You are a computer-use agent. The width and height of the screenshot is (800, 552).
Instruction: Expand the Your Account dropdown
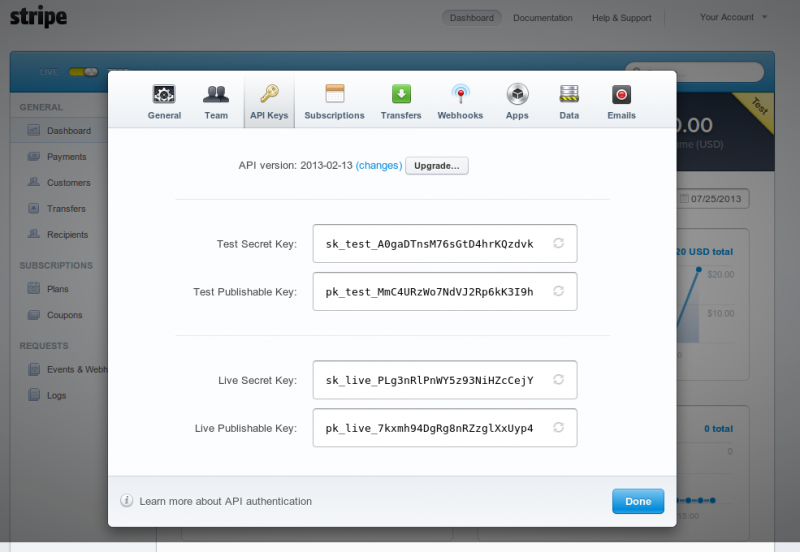(733, 17)
